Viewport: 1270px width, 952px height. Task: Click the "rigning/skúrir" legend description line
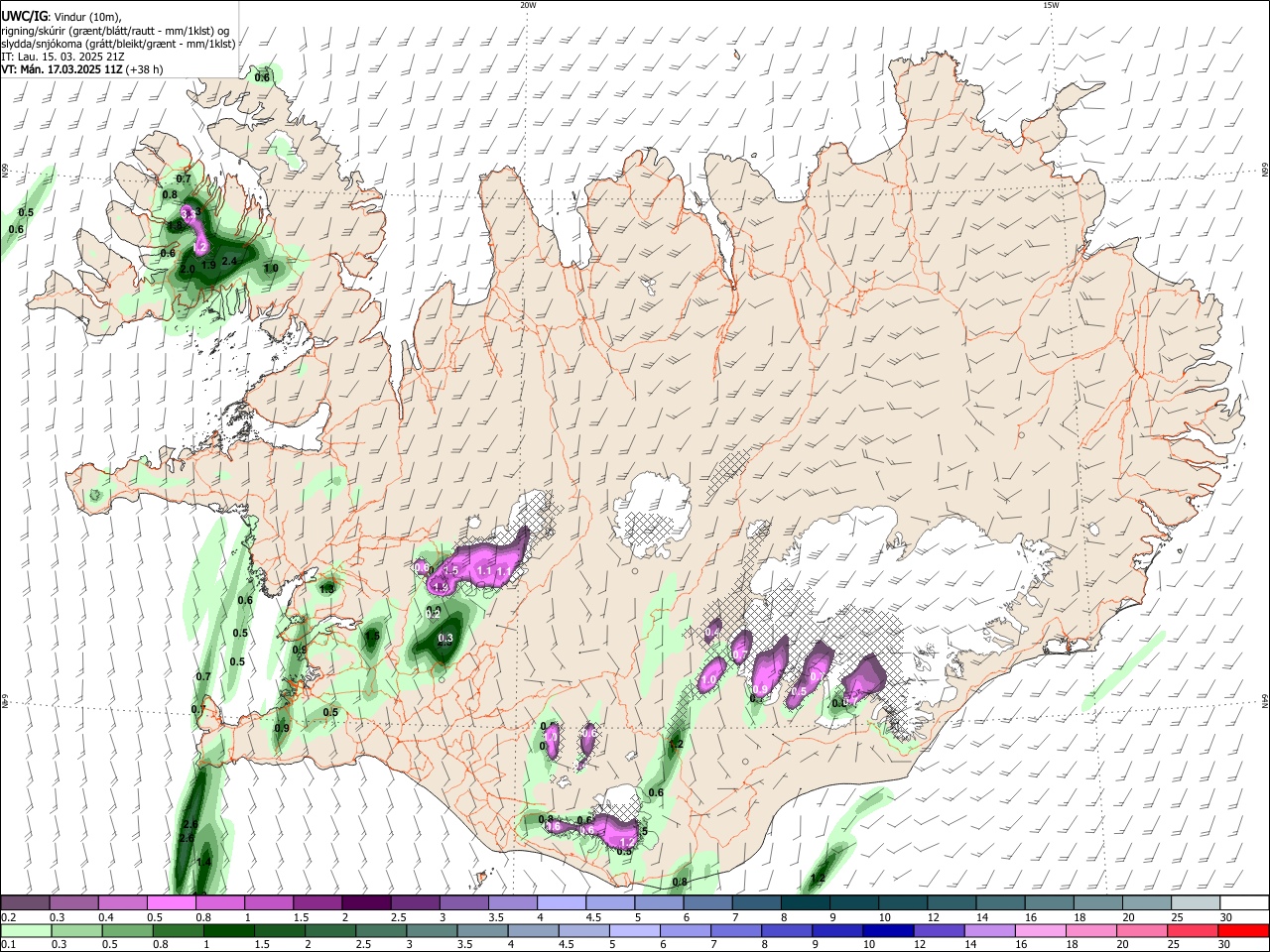(115, 31)
